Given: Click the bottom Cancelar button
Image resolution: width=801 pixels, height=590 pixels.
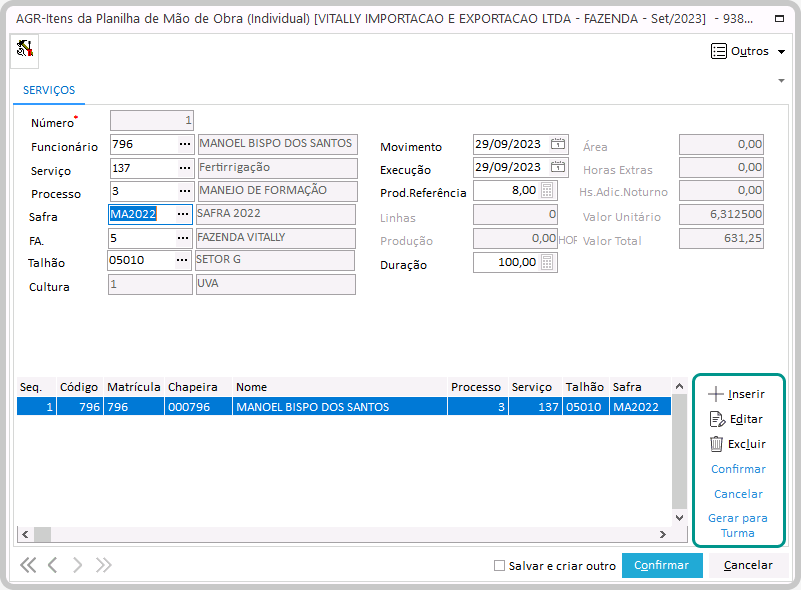Looking at the screenshot, I should click(748, 565).
